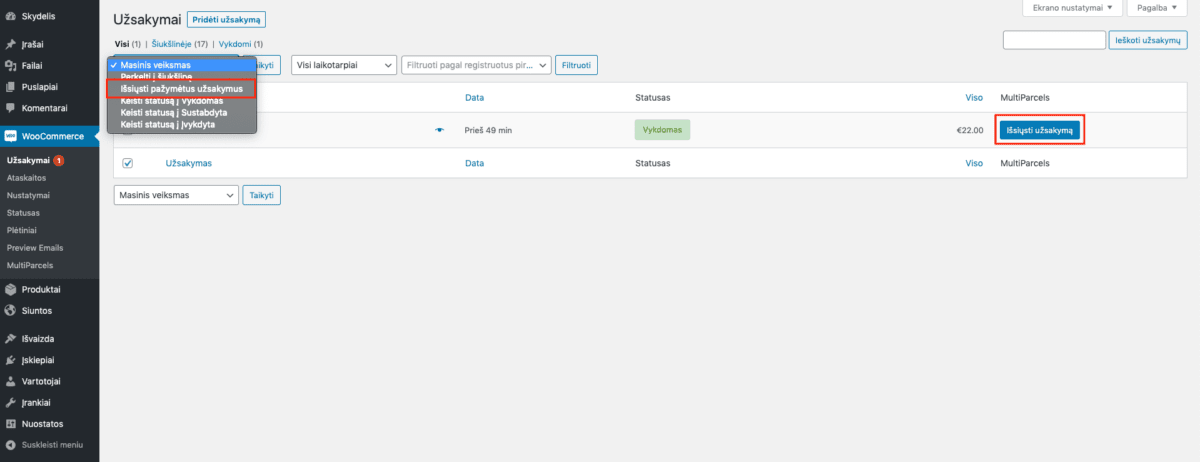The image size is (1200, 462).
Task: Preview the order using the eye icon
Action: click(x=439, y=131)
